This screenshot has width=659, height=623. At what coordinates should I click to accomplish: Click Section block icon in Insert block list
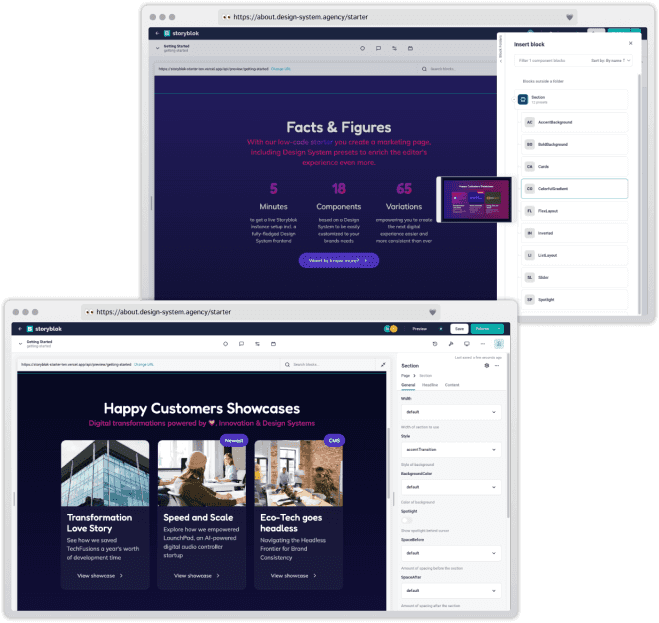tap(523, 100)
